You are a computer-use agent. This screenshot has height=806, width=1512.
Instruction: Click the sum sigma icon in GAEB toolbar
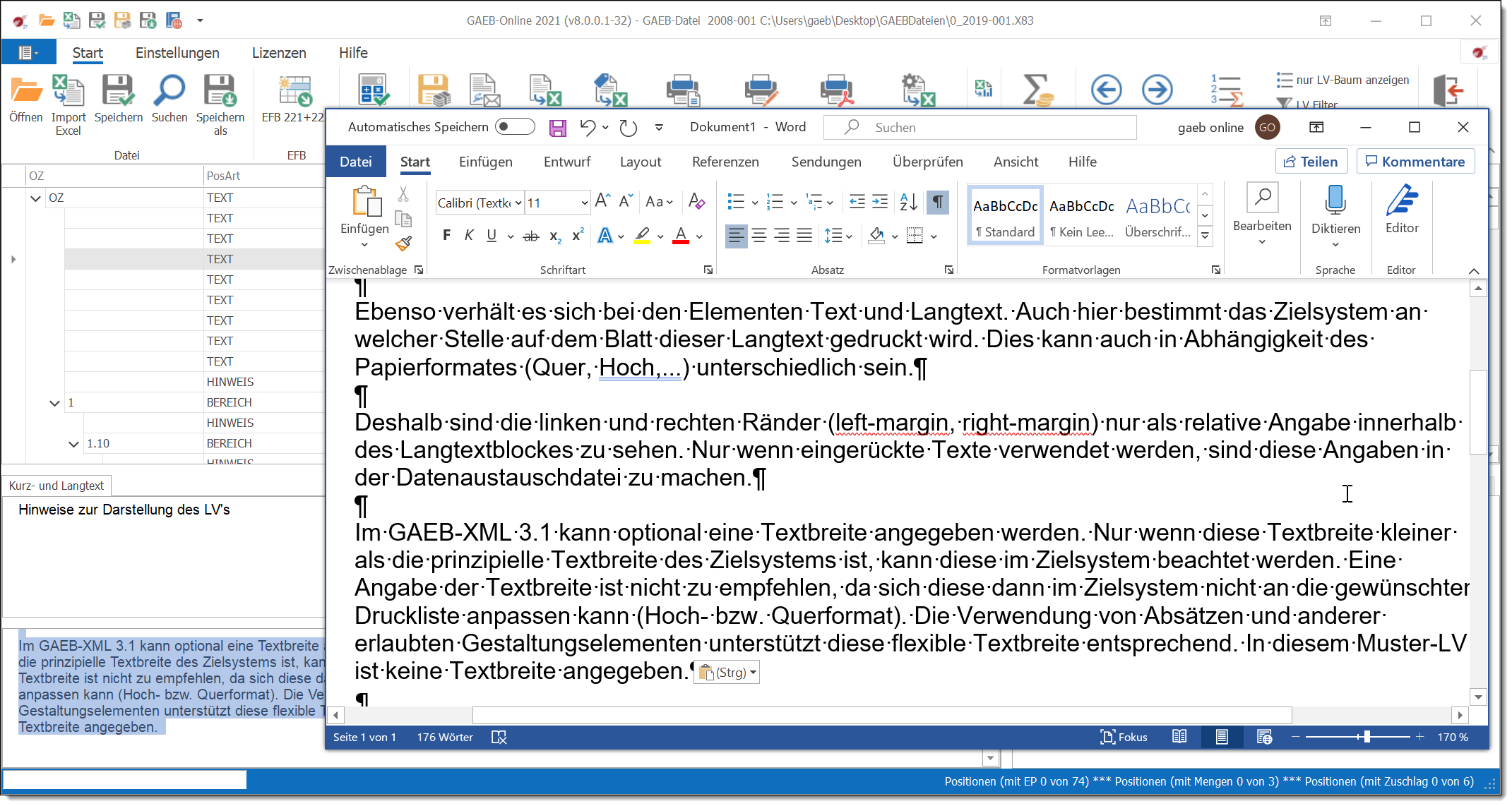[x=1037, y=90]
